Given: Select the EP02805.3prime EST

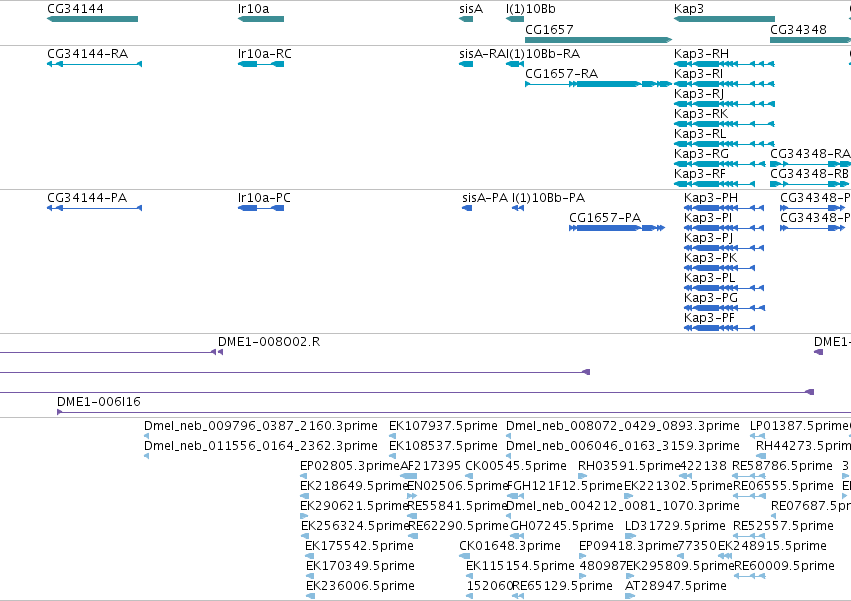Looking at the screenshot, I should click(x=350, y=466).
